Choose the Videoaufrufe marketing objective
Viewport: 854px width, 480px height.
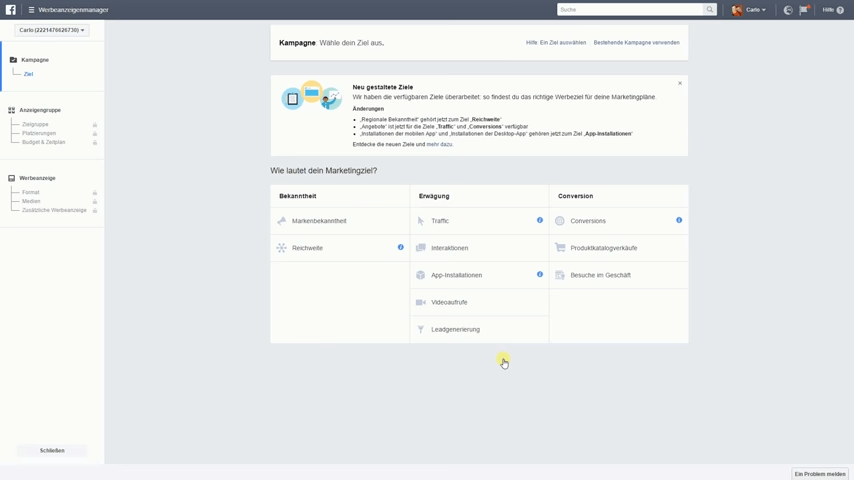click(x=449, y=302)
